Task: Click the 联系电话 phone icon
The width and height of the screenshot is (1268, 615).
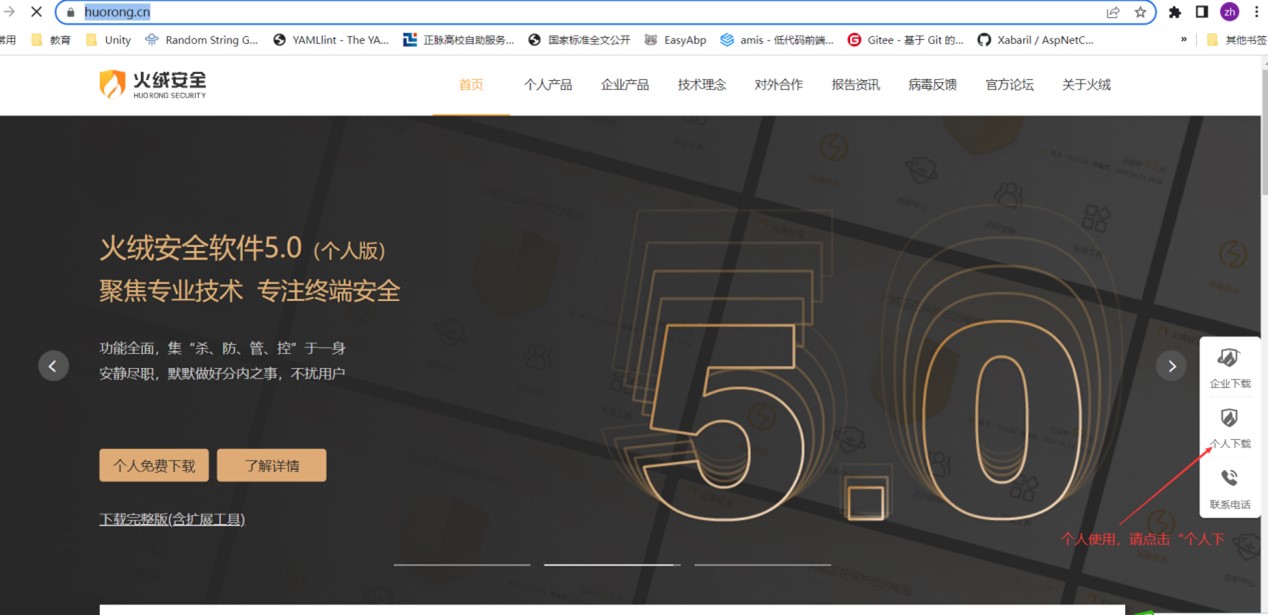Action: (x=1229, y=479)
